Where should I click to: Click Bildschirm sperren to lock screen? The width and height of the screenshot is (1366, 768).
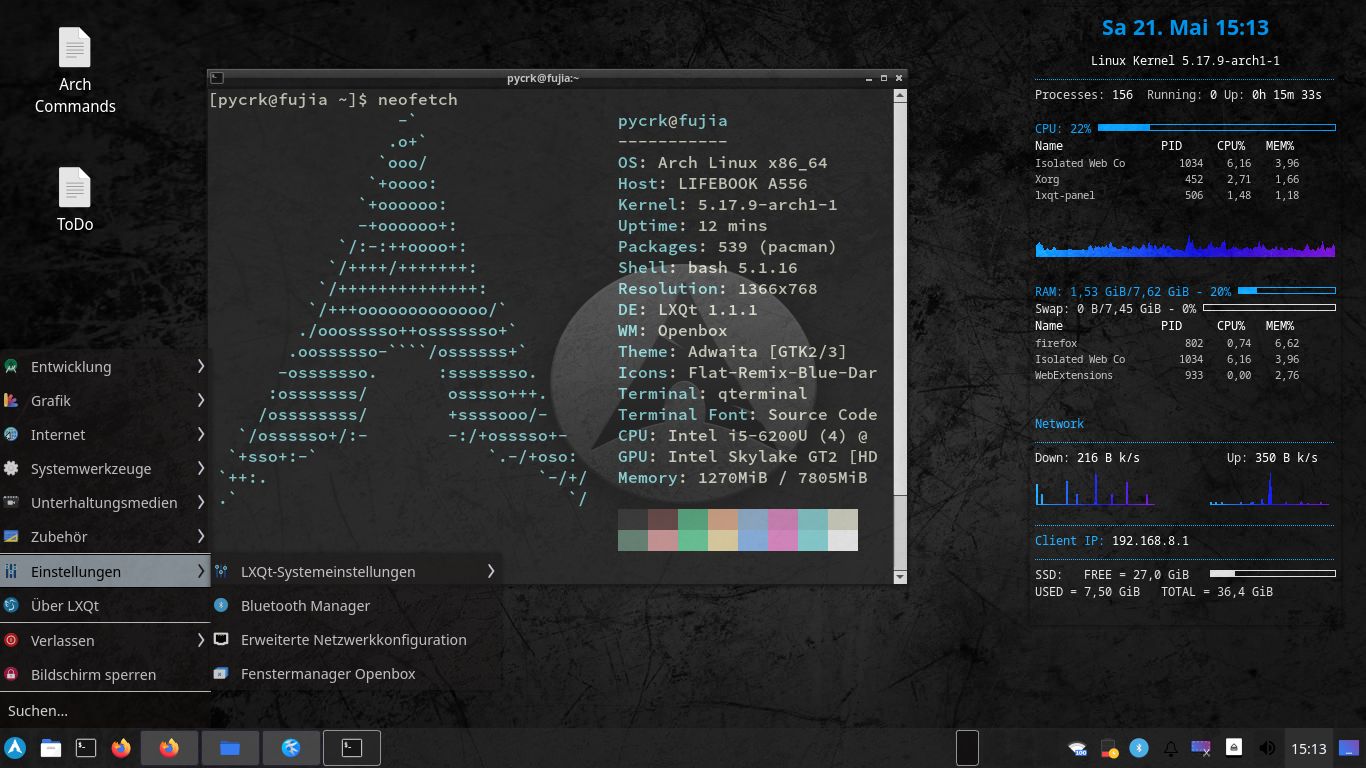93,675
